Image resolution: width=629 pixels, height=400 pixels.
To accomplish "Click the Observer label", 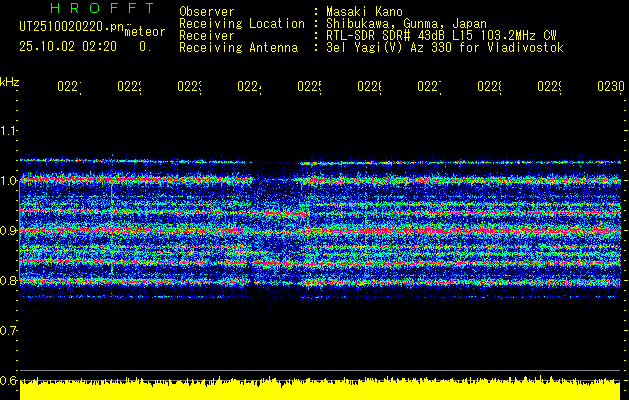I will click(207, 12).
